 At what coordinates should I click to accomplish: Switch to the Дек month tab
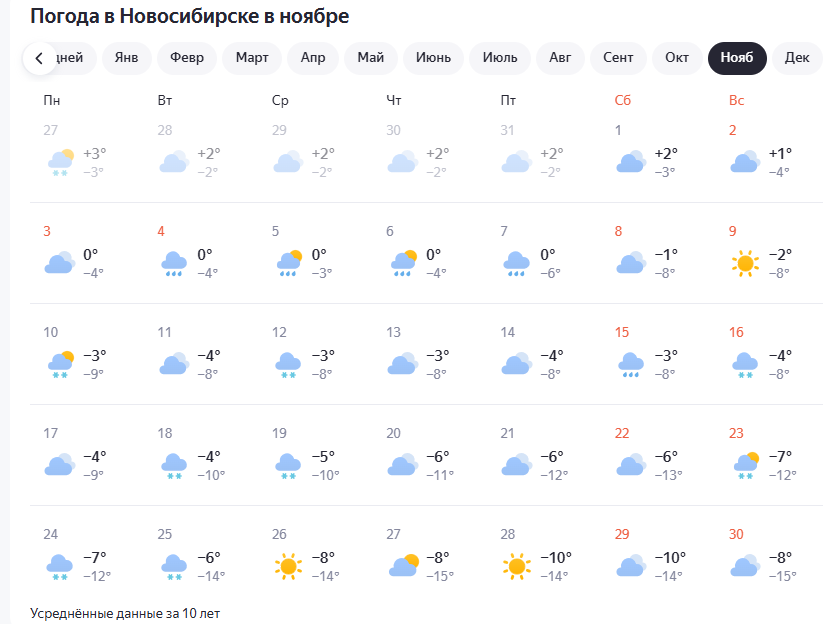coord(797,58)
